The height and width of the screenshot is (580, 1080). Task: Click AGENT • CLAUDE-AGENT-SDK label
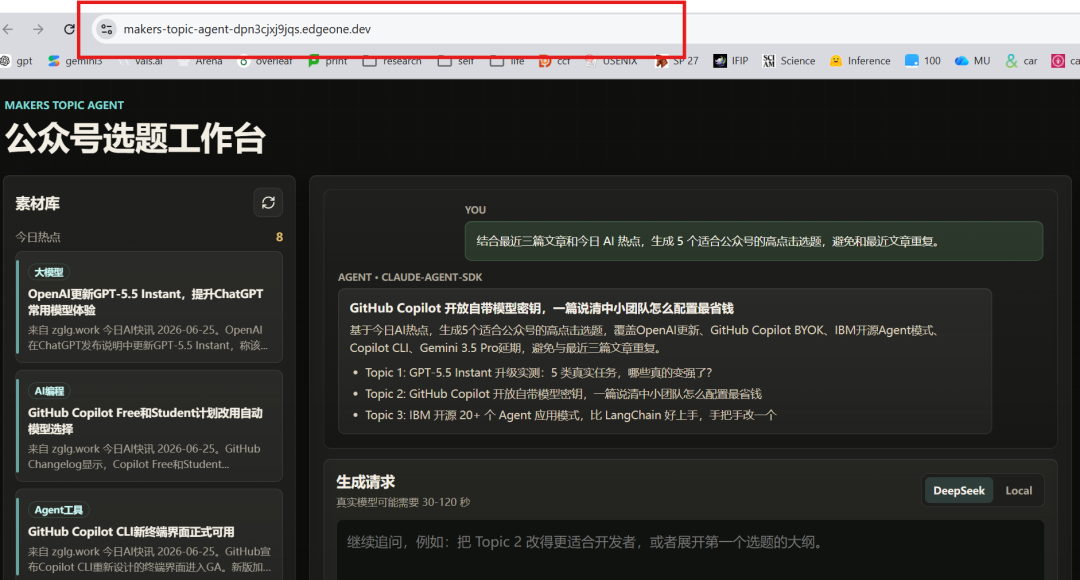[x=410, y=277]
